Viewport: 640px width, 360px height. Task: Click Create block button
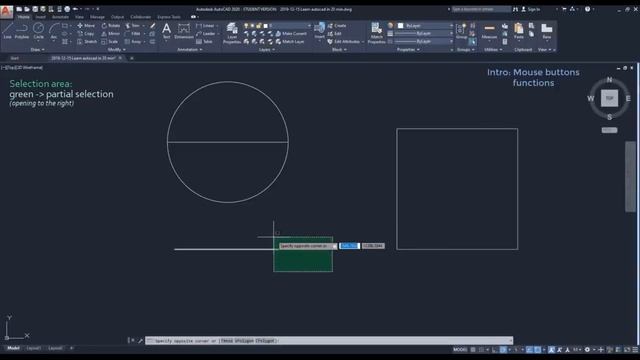point(337,25)
